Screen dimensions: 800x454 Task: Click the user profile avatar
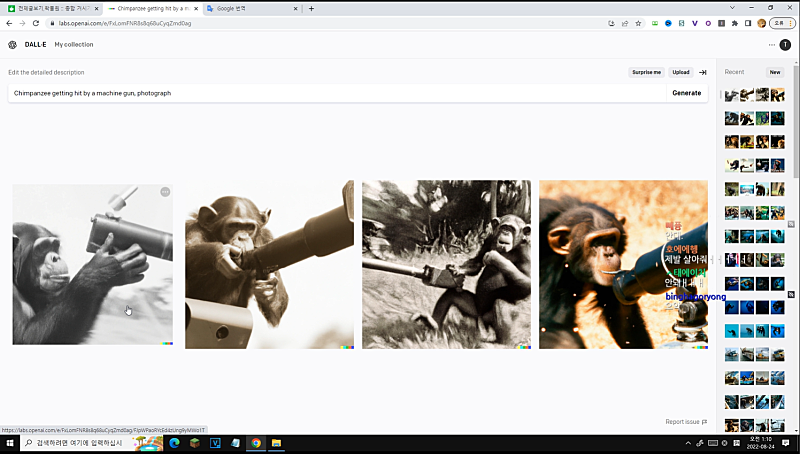pos(785,45)
